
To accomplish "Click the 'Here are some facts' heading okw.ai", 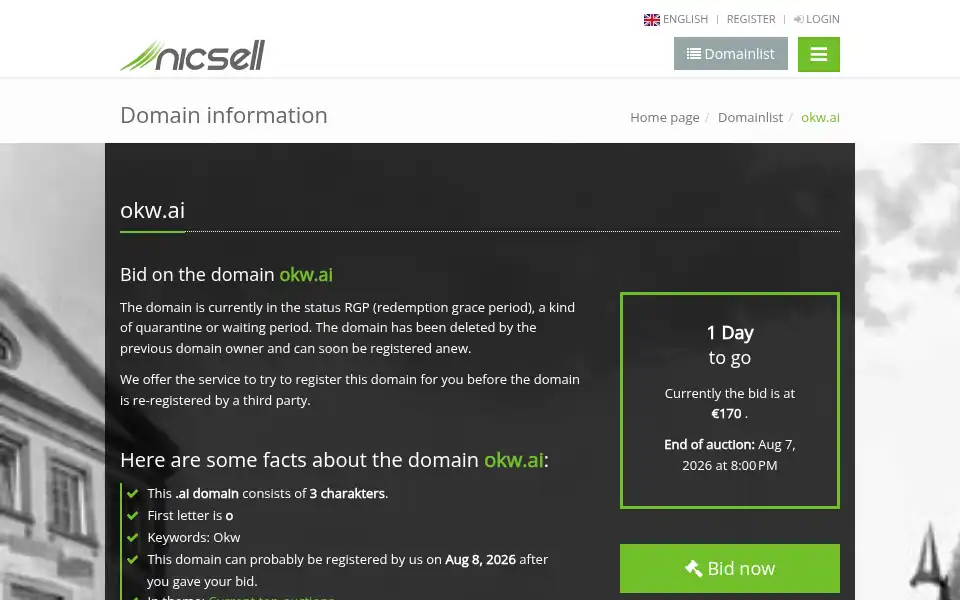I will click(x=513, y=460).
